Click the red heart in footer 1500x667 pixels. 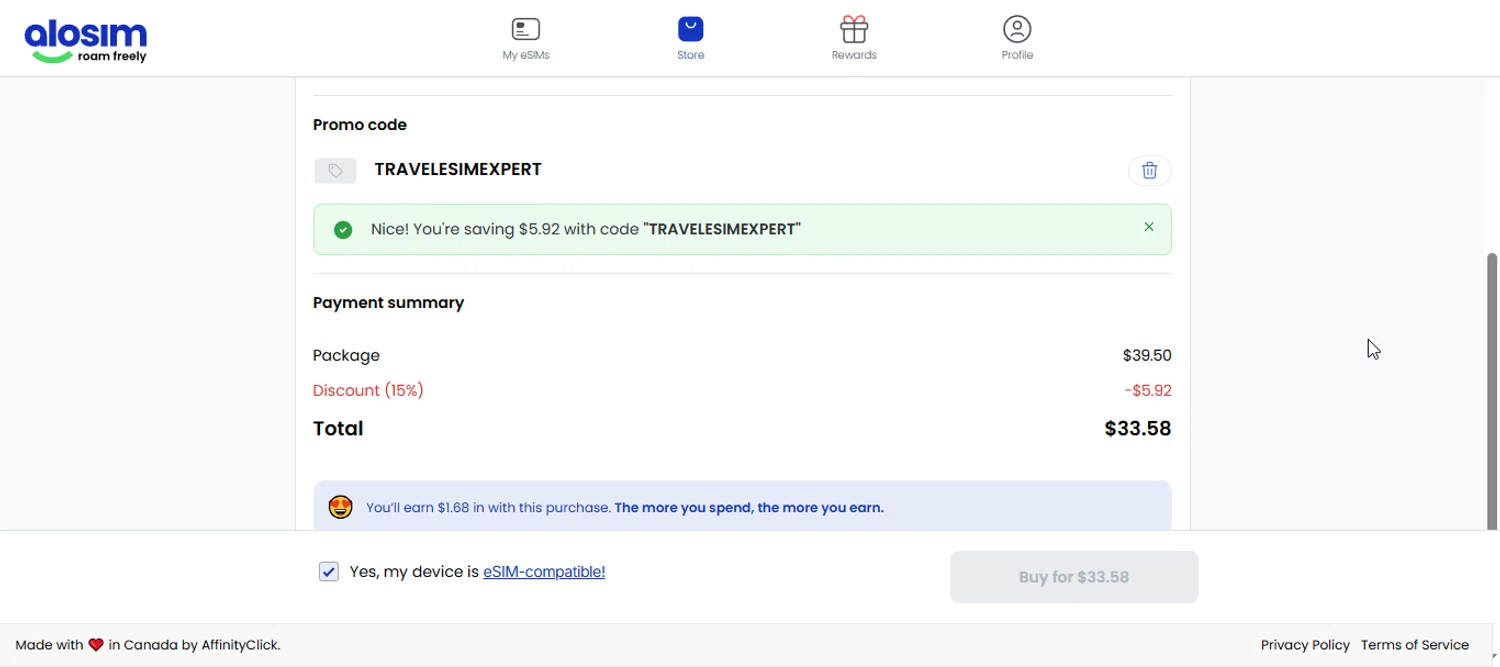[96, 645]
